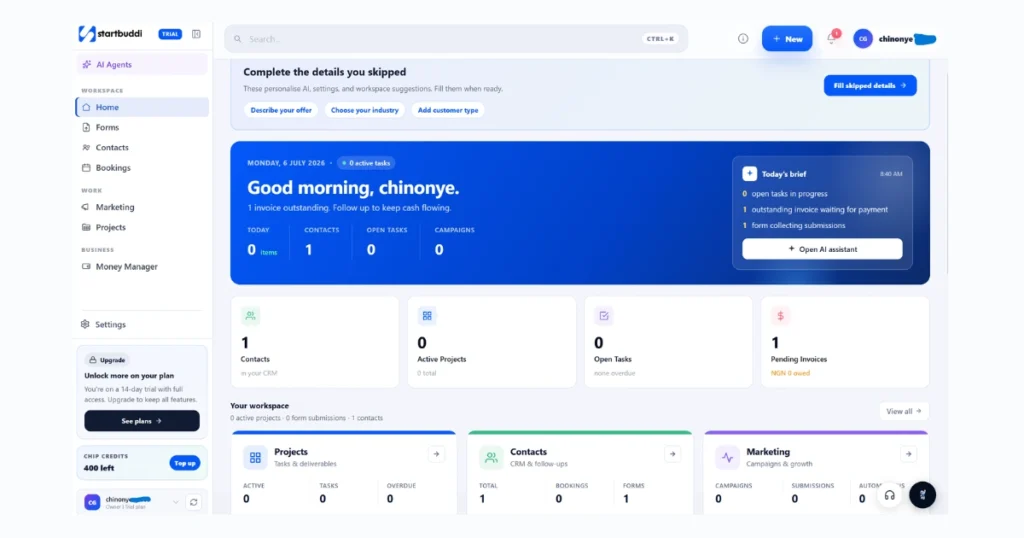Viewport: 1024px width, 538px height.
Task: Click the blue New button
Action: click(787, 39)
